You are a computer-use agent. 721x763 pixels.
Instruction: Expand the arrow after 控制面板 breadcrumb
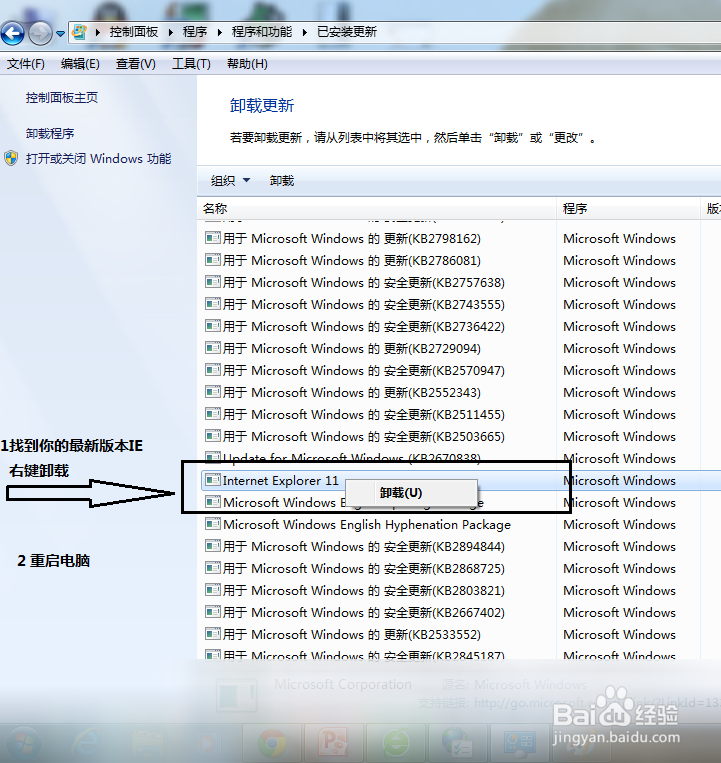171,33
